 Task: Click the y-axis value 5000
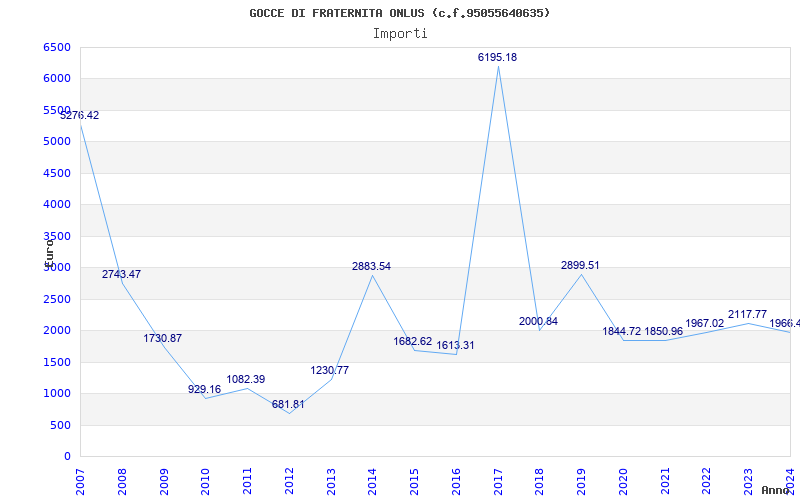[x=57, y=141]
